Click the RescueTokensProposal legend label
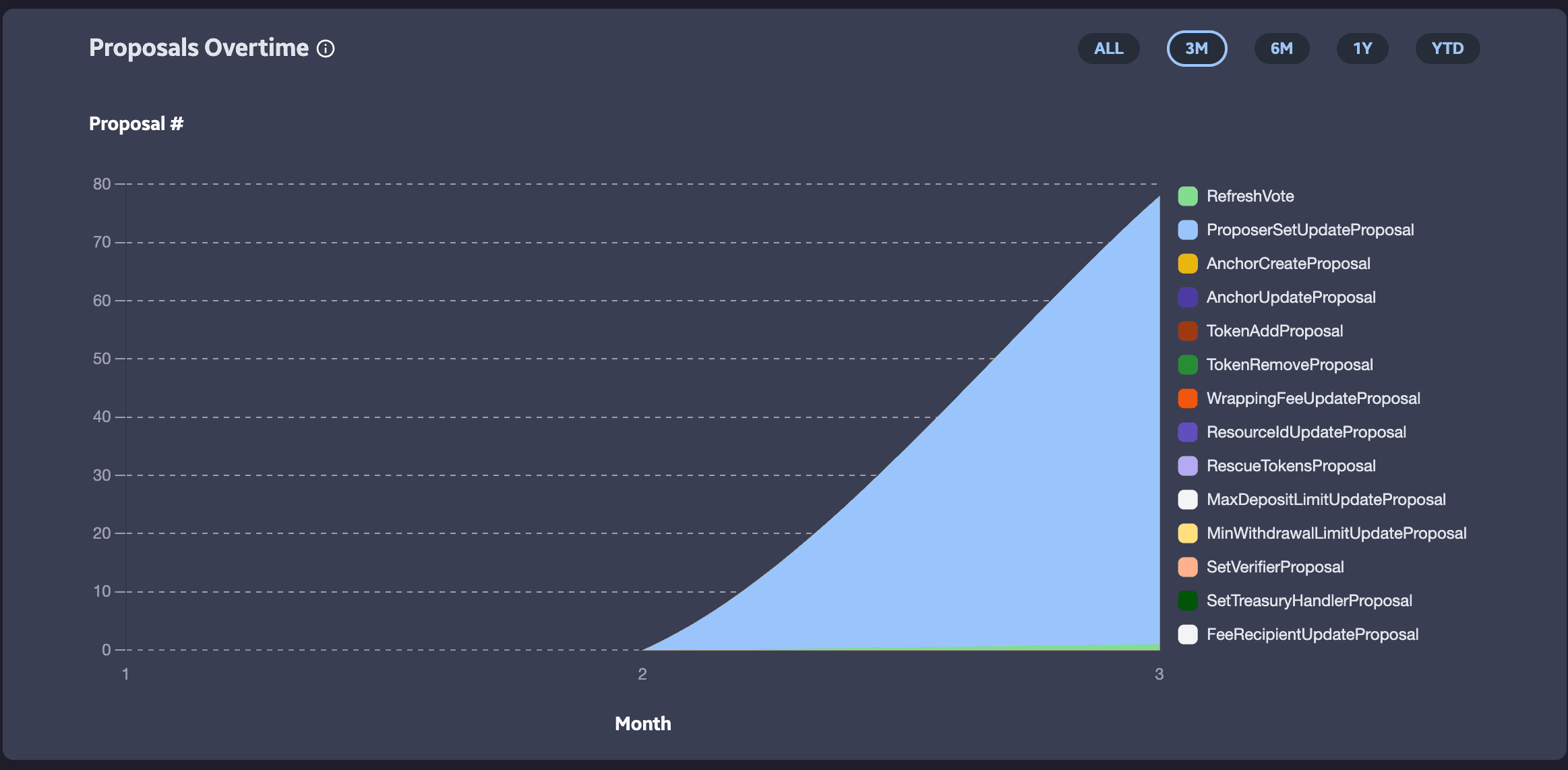This screenshot has height=770, width=1568. [1290, 466]
